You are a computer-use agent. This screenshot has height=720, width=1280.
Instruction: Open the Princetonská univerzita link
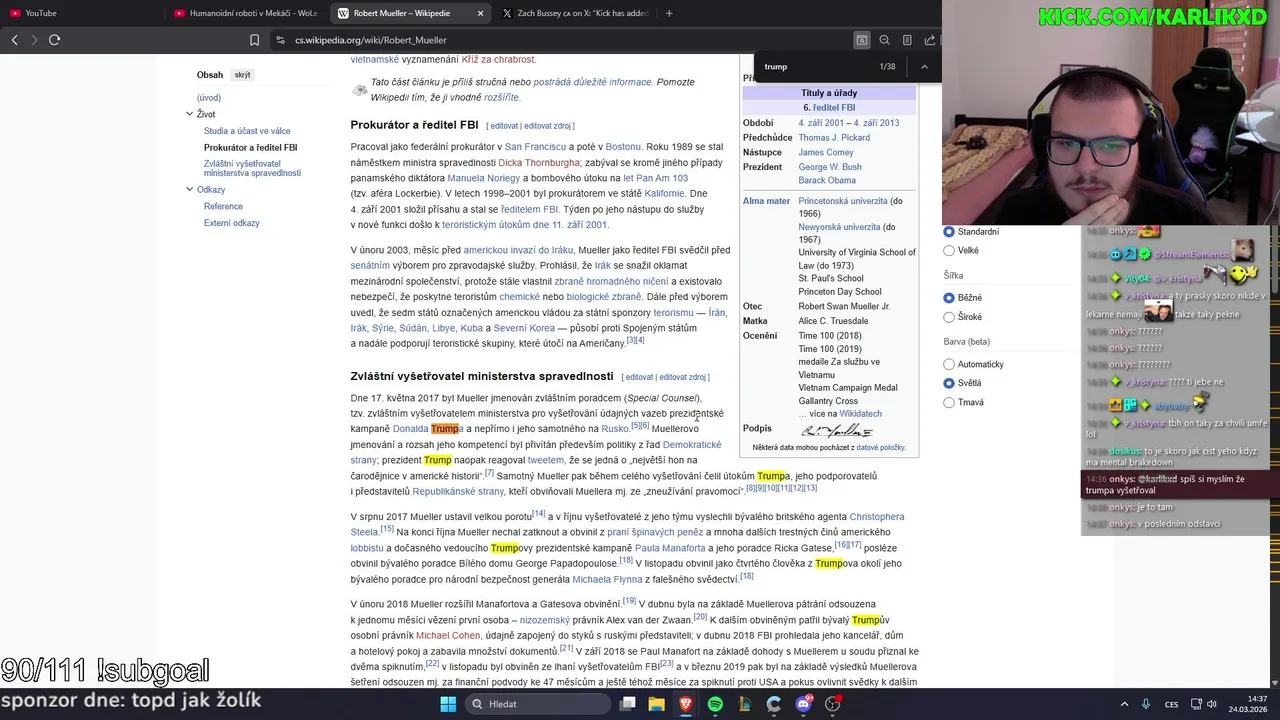843,201
